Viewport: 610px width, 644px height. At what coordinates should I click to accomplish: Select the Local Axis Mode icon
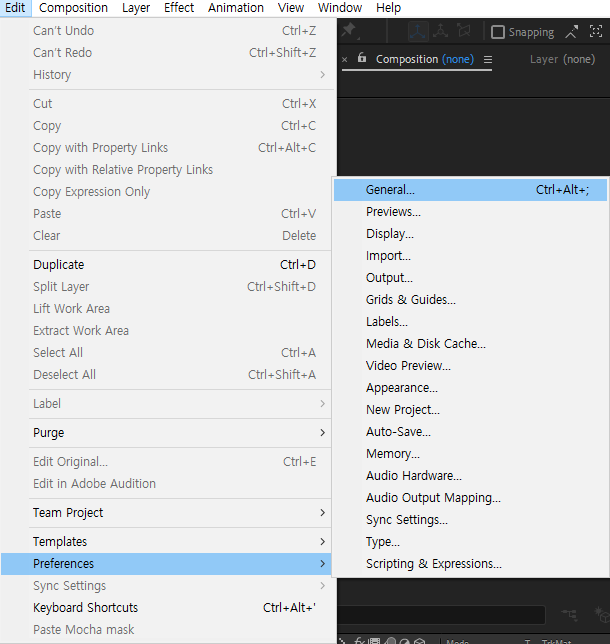pos(418,31)
